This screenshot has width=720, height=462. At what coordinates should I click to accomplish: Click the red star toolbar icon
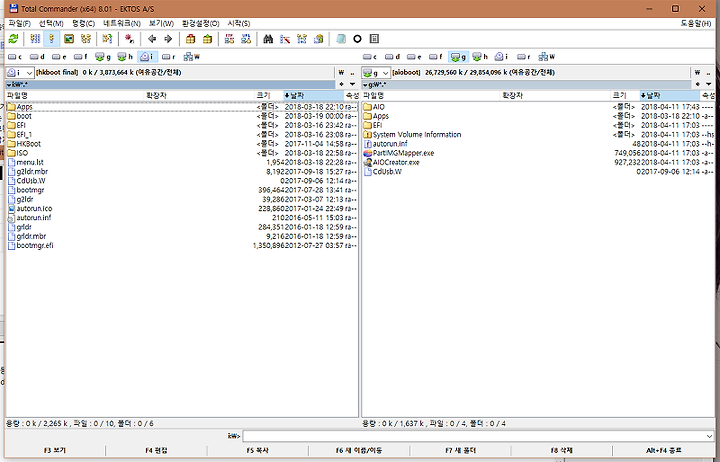[129, 39]
